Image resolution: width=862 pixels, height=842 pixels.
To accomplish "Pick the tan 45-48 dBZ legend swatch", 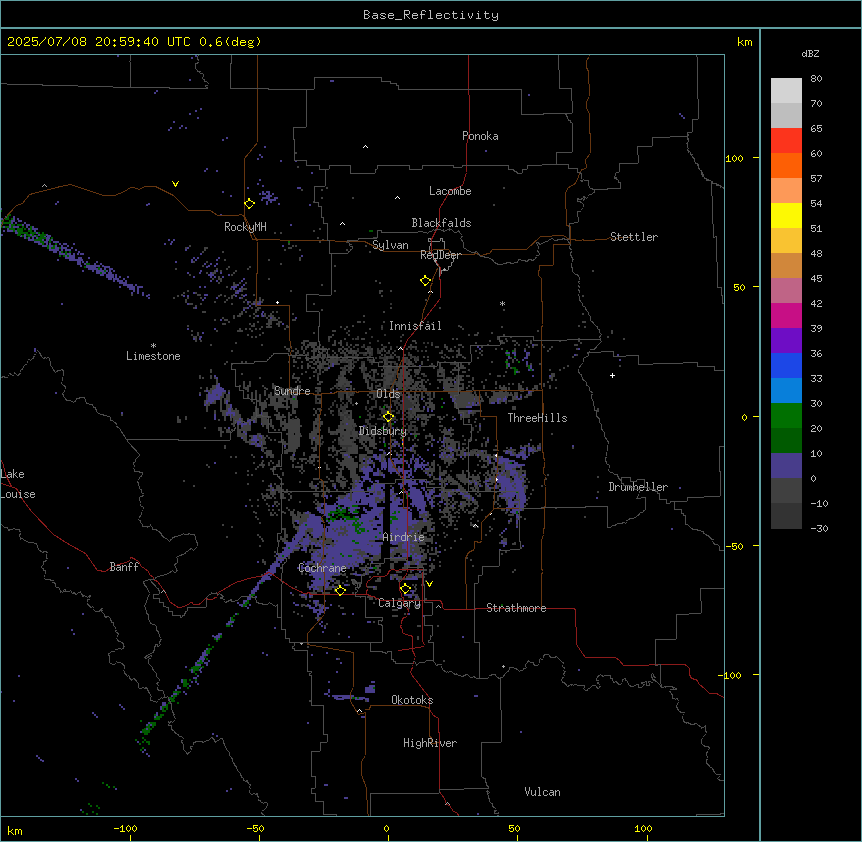I will pos(786,266).
